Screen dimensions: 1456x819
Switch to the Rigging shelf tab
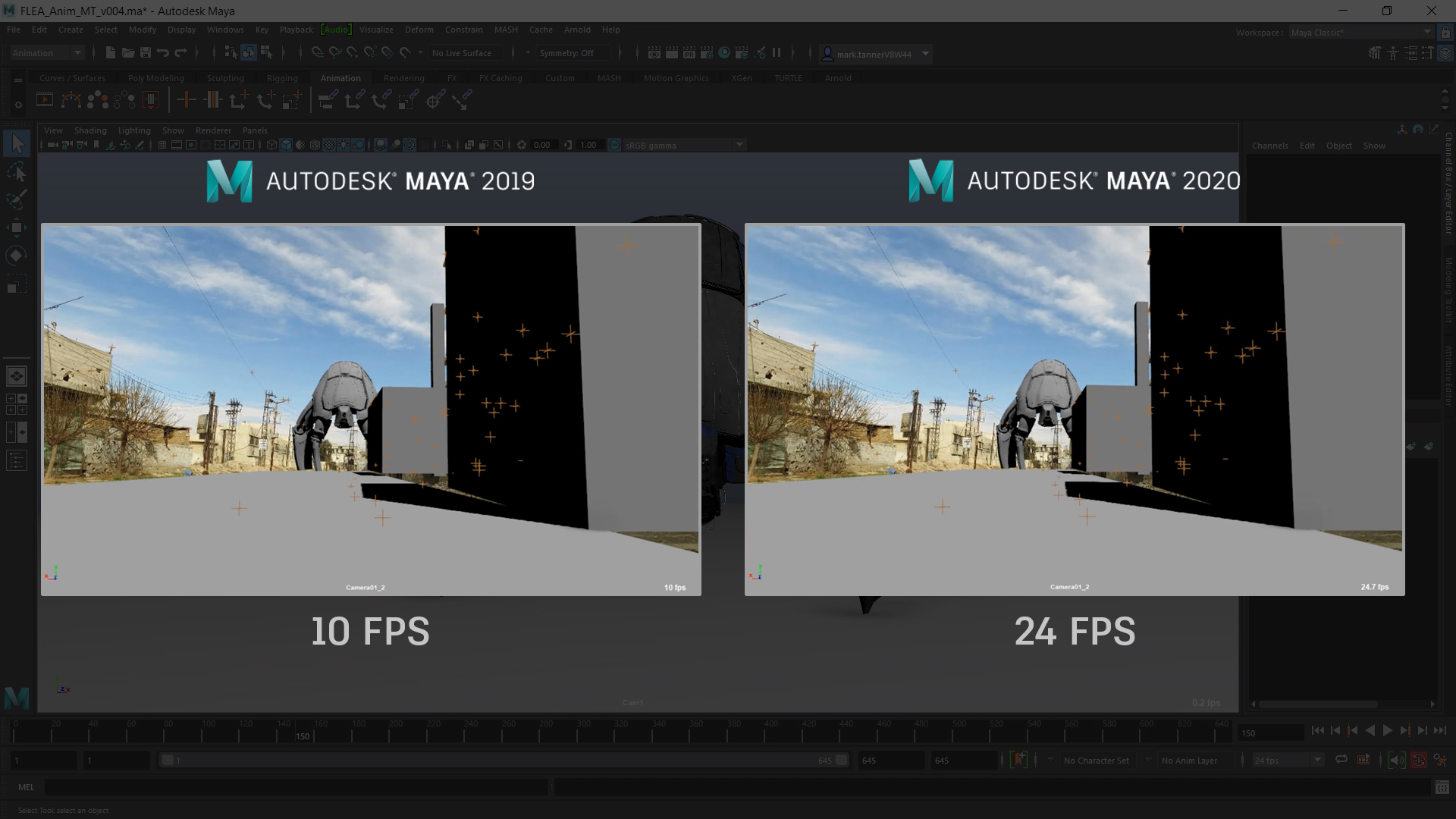pyautogui.click(x=282, y=78)
